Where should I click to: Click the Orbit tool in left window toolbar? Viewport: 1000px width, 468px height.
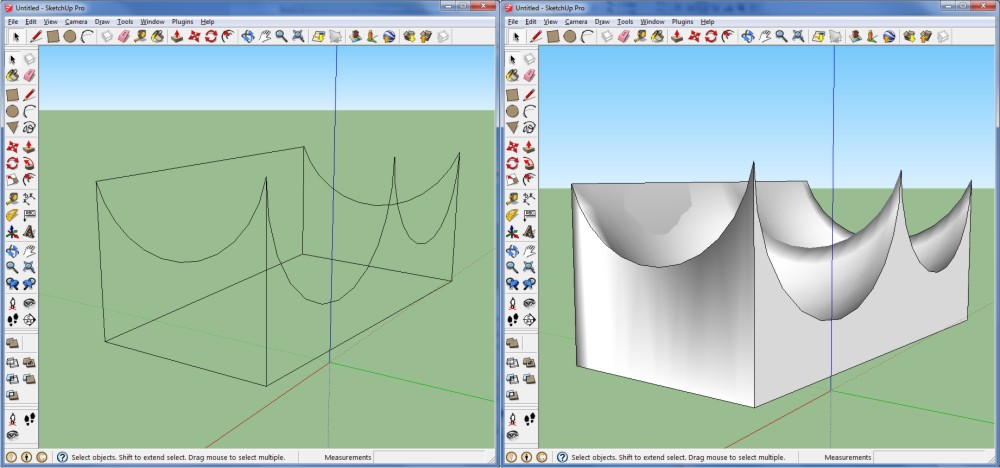(247, 36)
